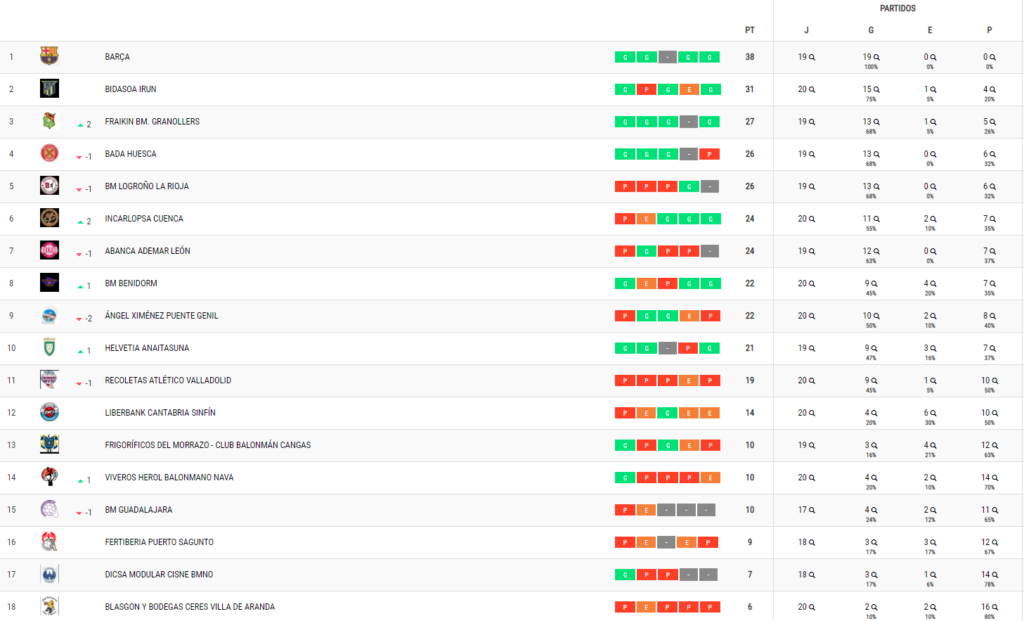This screenshot has height=621, width=1024.
Task: Select Villa de Aranda's orange E form badge
Action: click(x=646, y=607)
